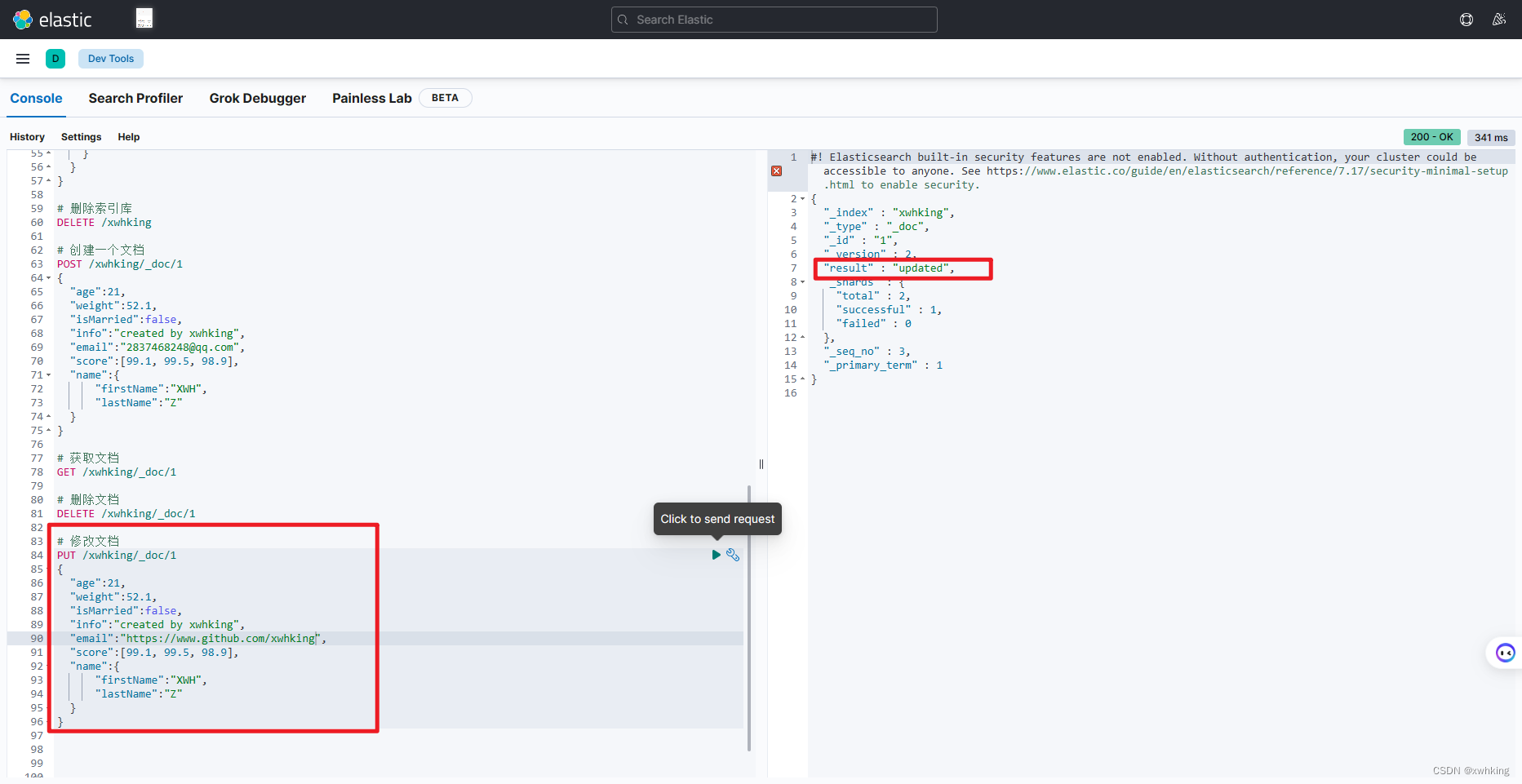Image resolution: width=1522 pixels, height=784 pixels.
Task: Focus the Search Elastic input field
Action: pos(774,20)
